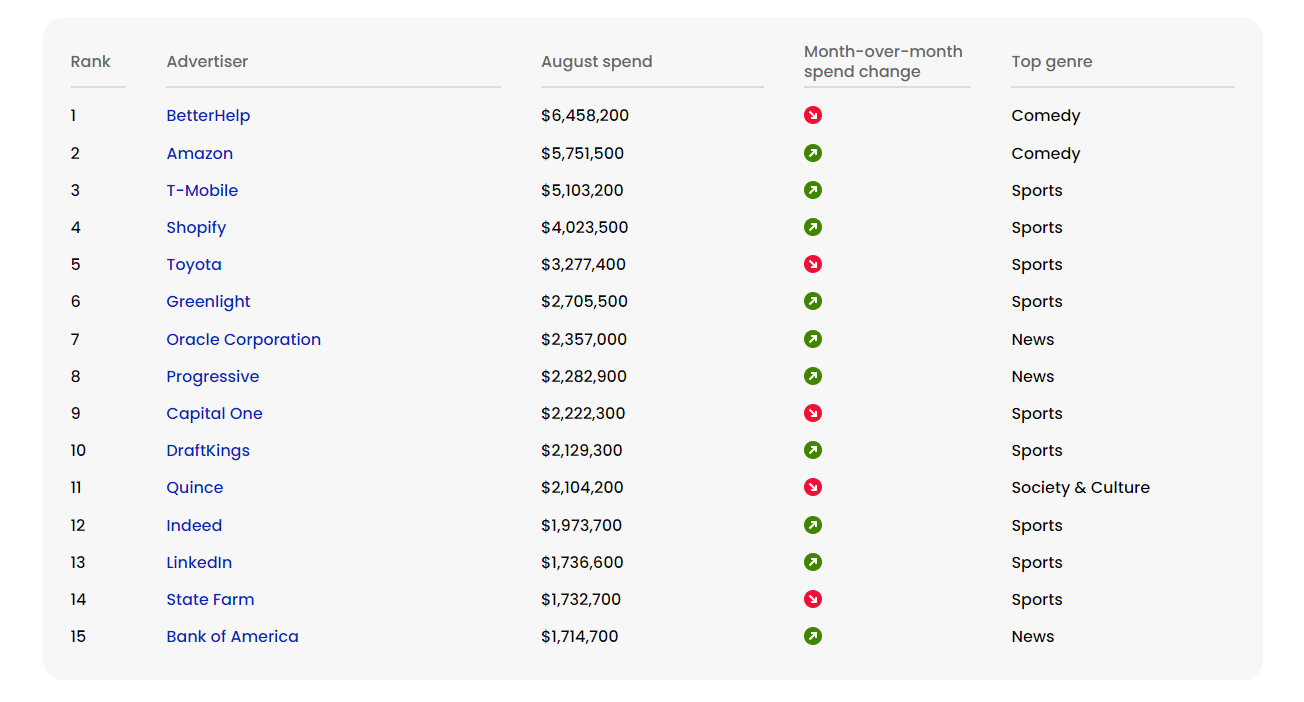Open the LinkedIn advertiser link

tap(199, 562)
